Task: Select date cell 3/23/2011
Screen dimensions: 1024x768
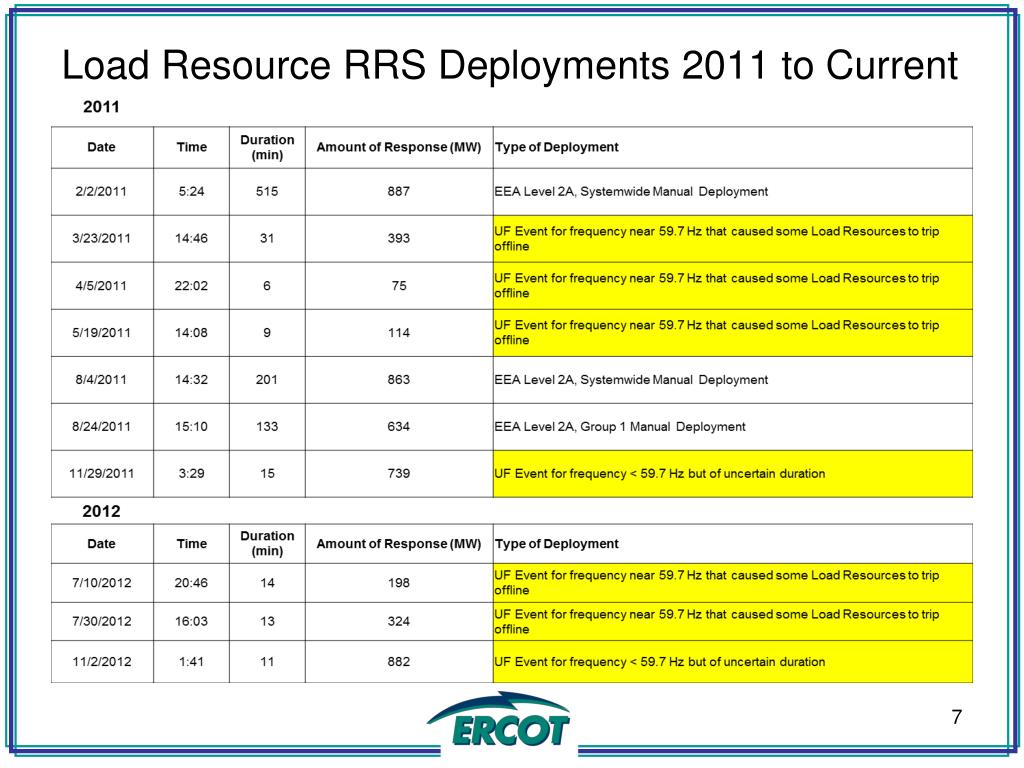Action: pos(101,238)
